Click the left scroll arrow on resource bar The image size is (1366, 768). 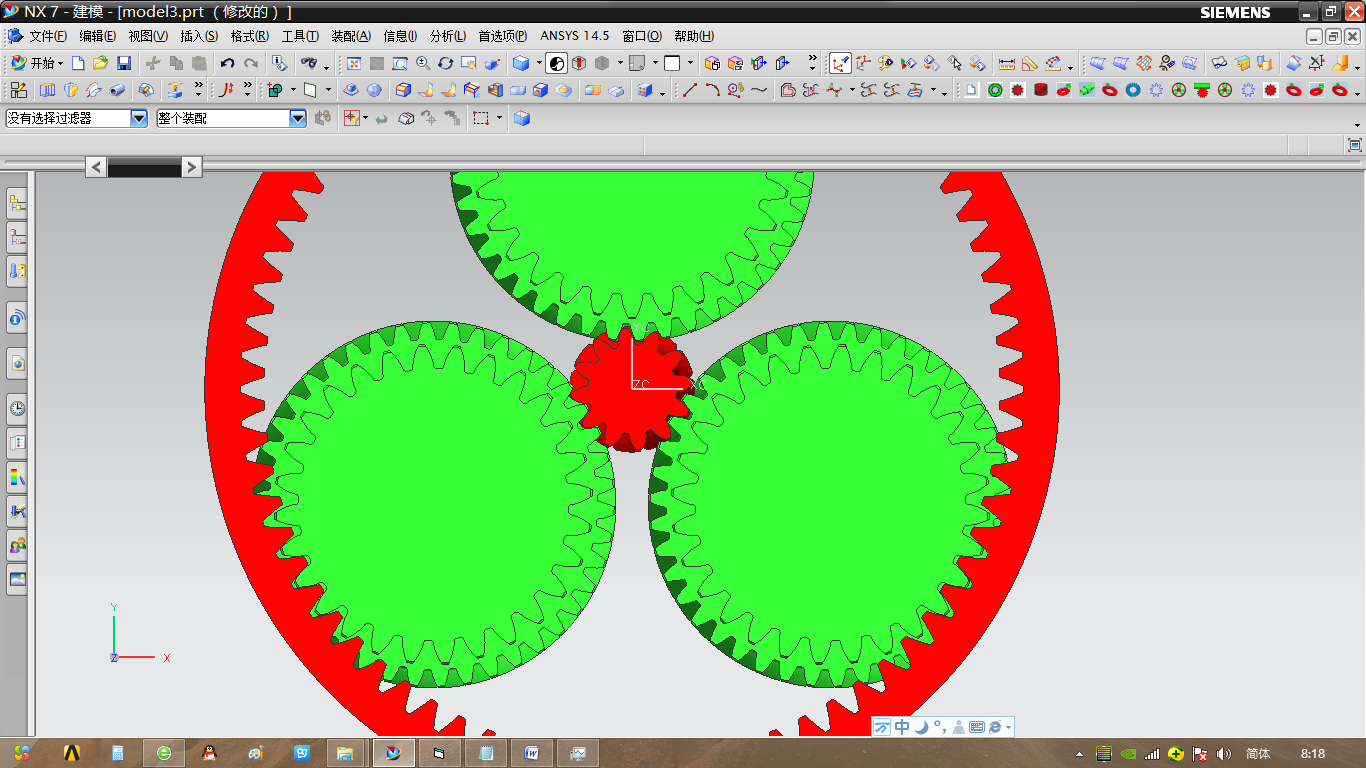click(96, 167)
